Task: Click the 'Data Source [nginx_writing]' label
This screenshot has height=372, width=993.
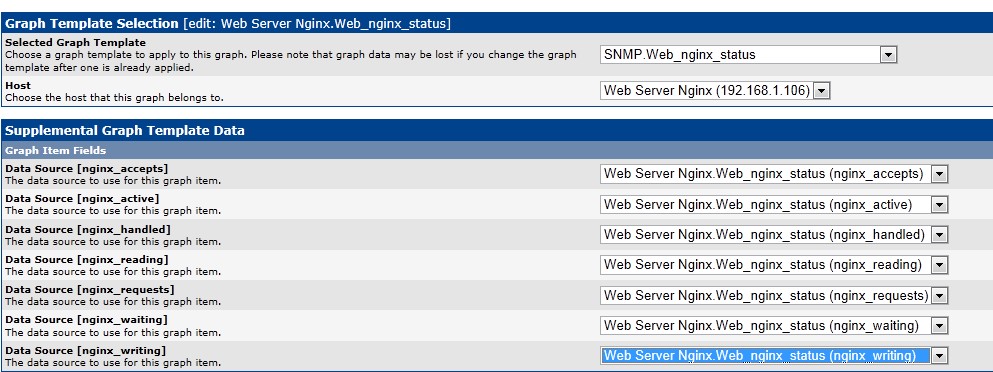Action: tap(85, 350)
